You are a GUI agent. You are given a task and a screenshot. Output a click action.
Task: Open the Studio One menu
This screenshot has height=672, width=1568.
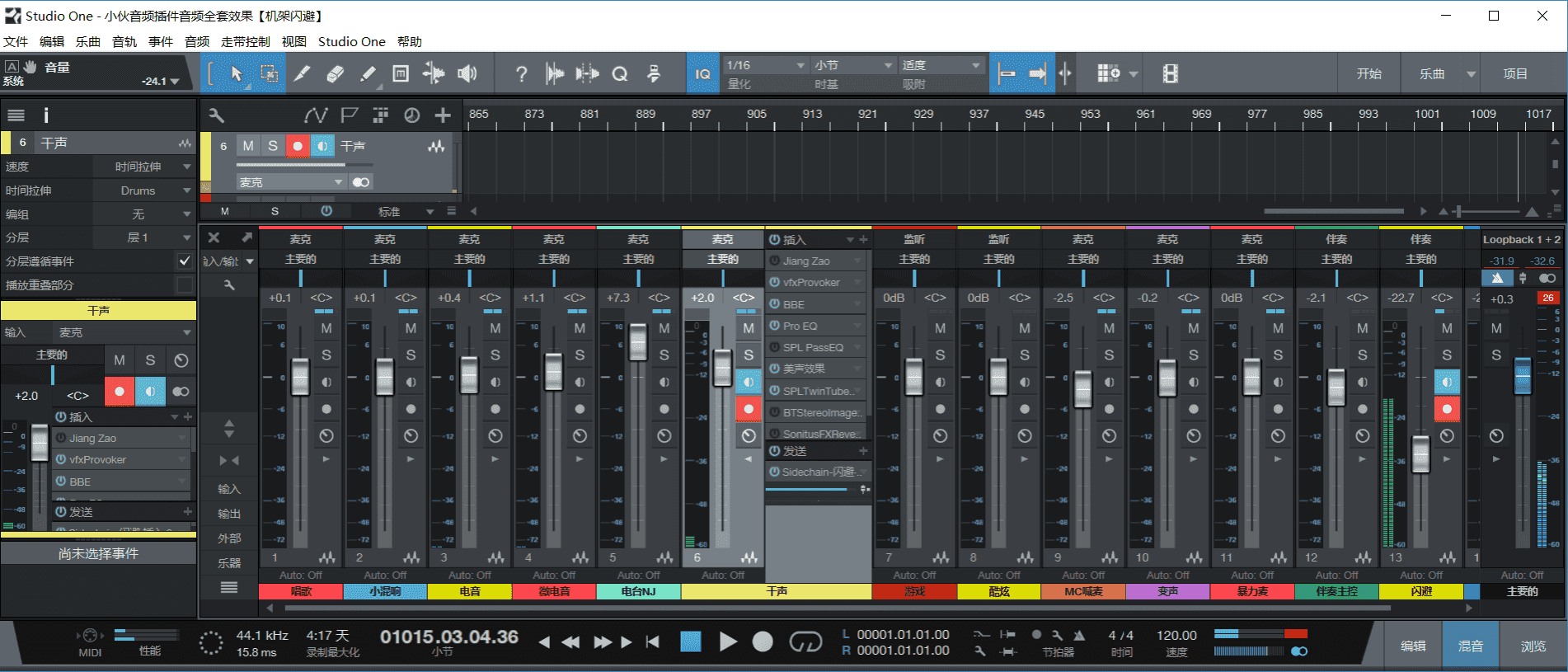(352, 41)
